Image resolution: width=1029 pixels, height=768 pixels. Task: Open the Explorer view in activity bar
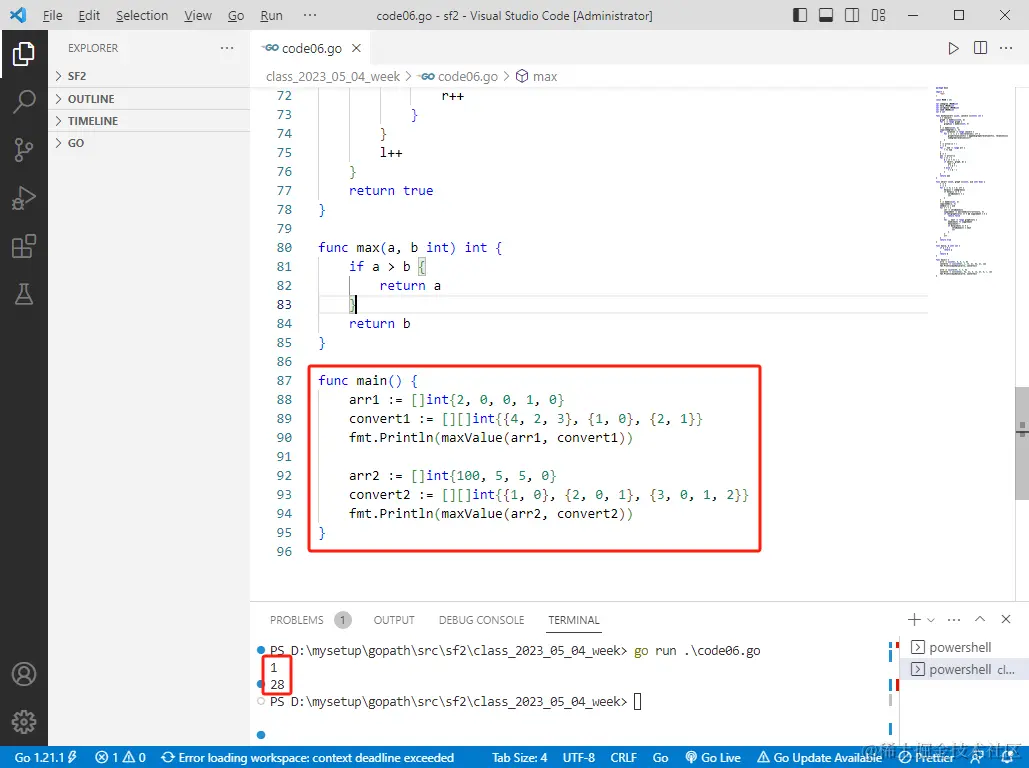[24, 54]
